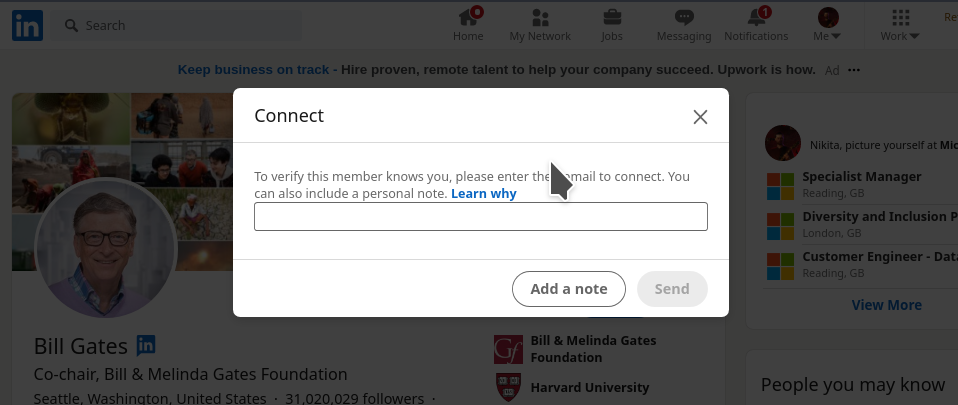The width and height of the screenshot is (958, 405).
Task: Open Specialist Manager job listing
Action: tap(861, 177)
